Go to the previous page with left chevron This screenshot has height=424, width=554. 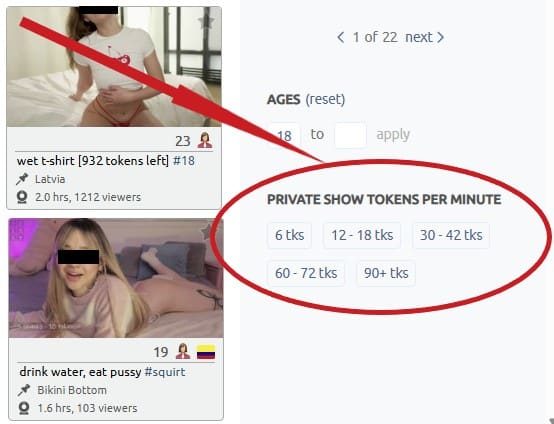341,37
